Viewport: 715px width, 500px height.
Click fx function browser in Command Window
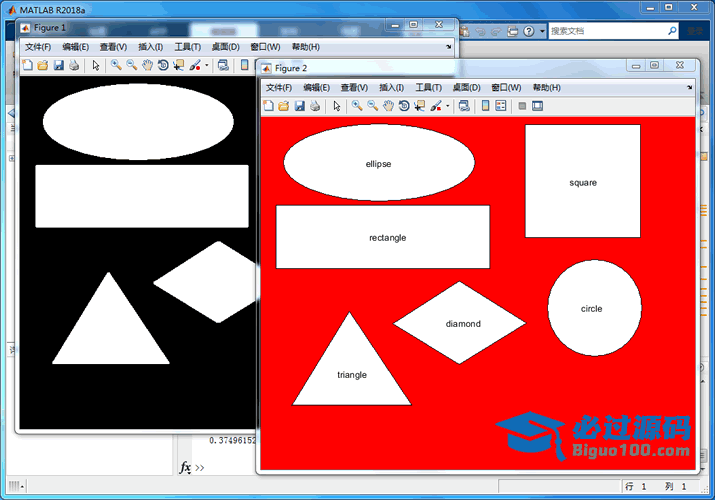[185, 468]
